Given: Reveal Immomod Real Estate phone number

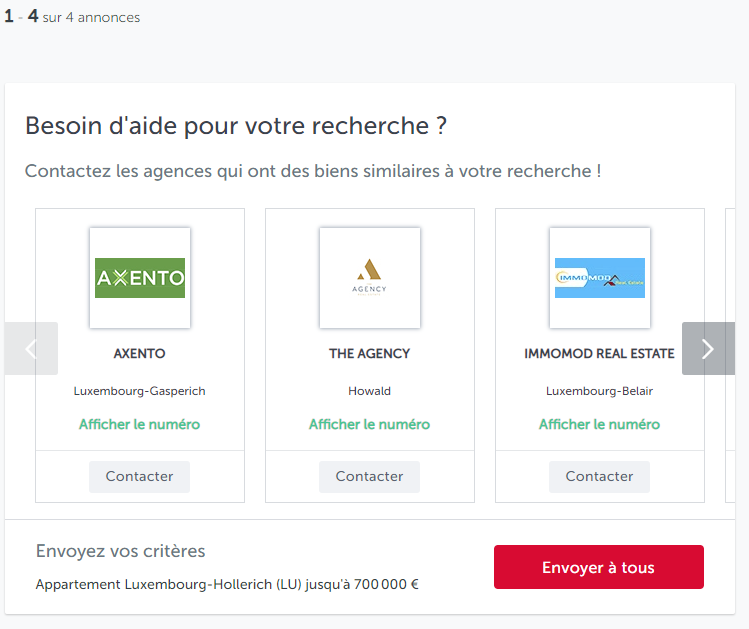Looking at the screenshot, I should pyautogui.click(x=599, y=424).
